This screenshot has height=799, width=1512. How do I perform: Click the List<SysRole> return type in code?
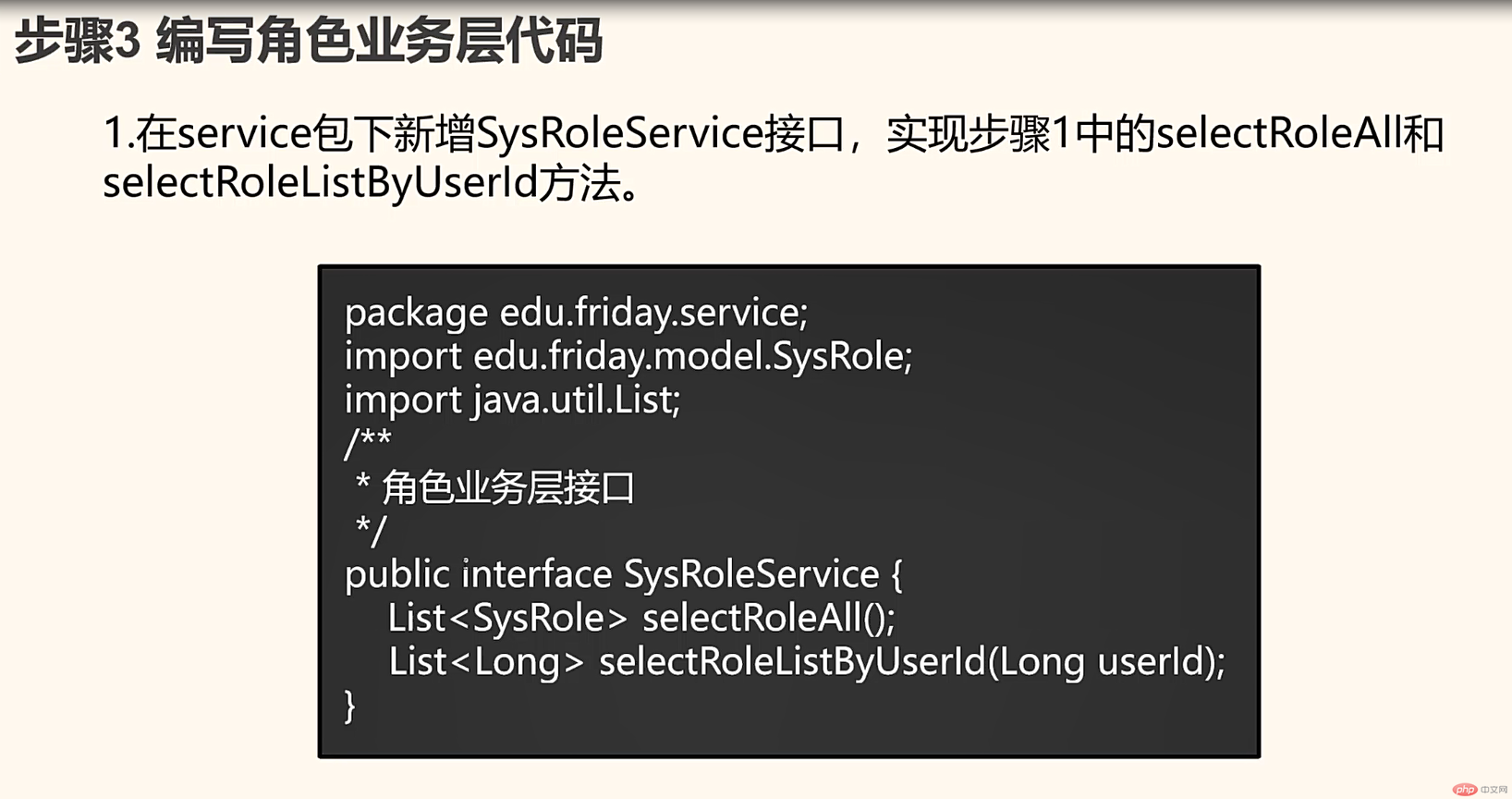507,618
